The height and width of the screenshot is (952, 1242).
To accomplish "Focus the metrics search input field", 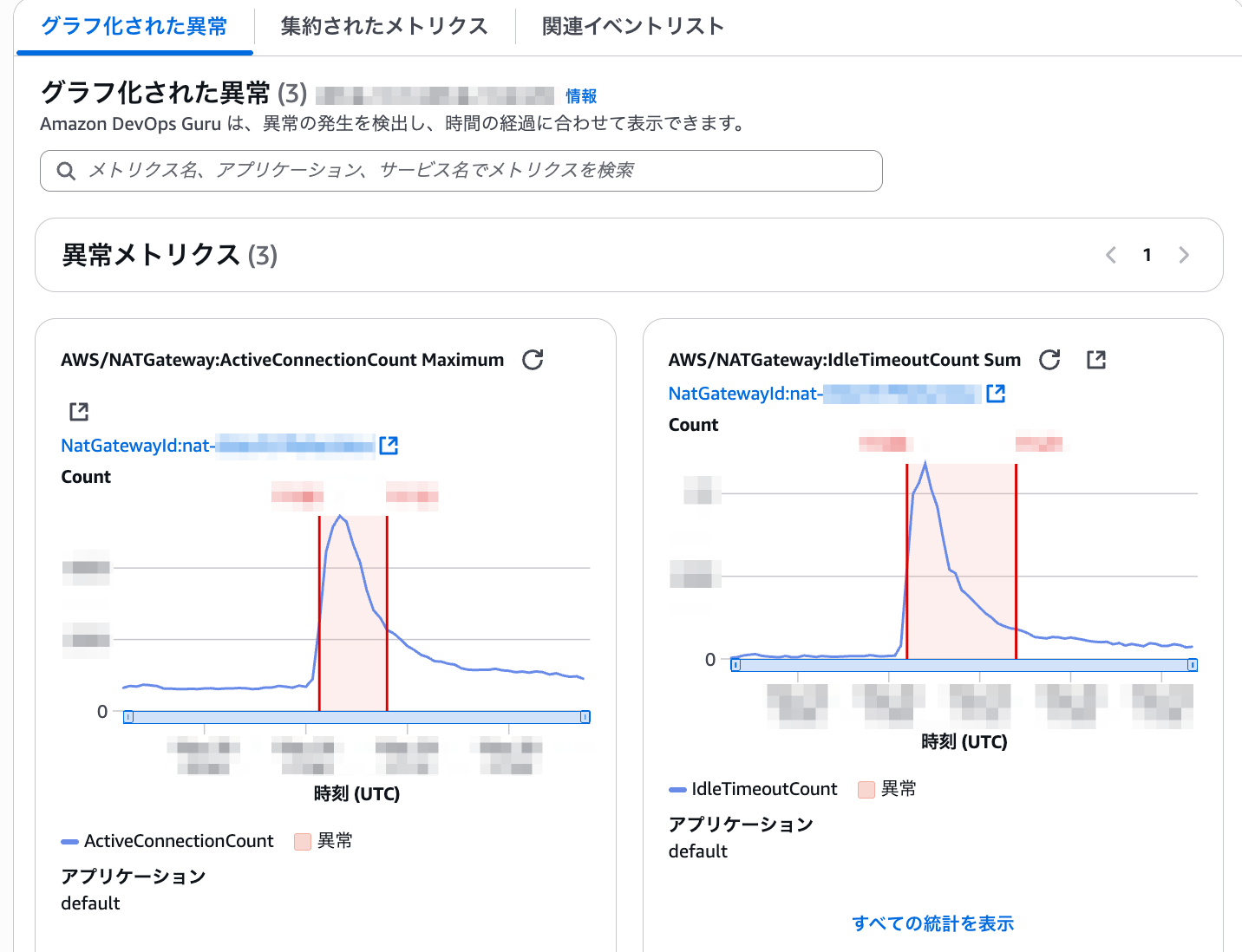I will point(461,171).
